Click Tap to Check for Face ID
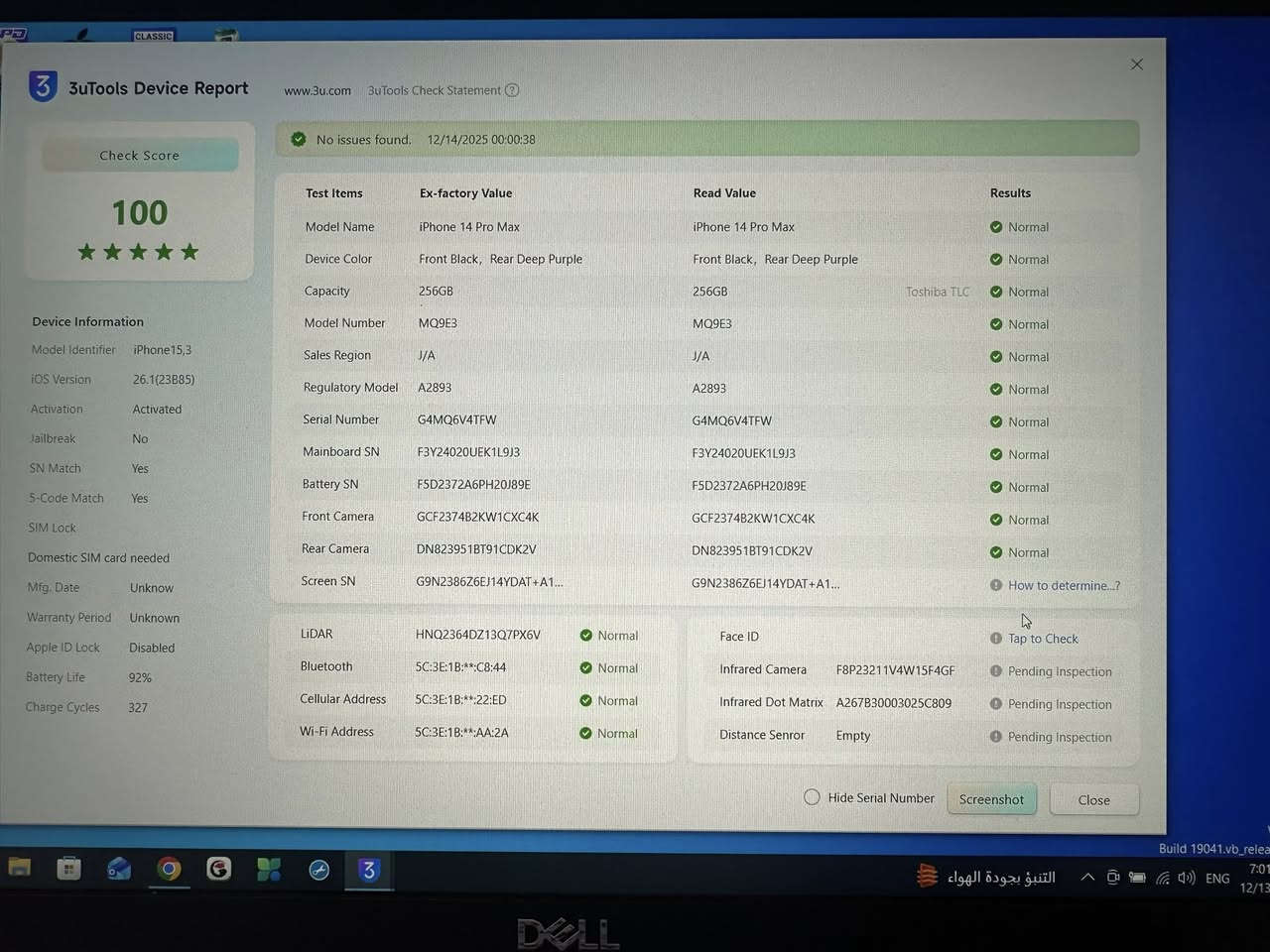The image size is (1270, 952). tap(1042, 639)
